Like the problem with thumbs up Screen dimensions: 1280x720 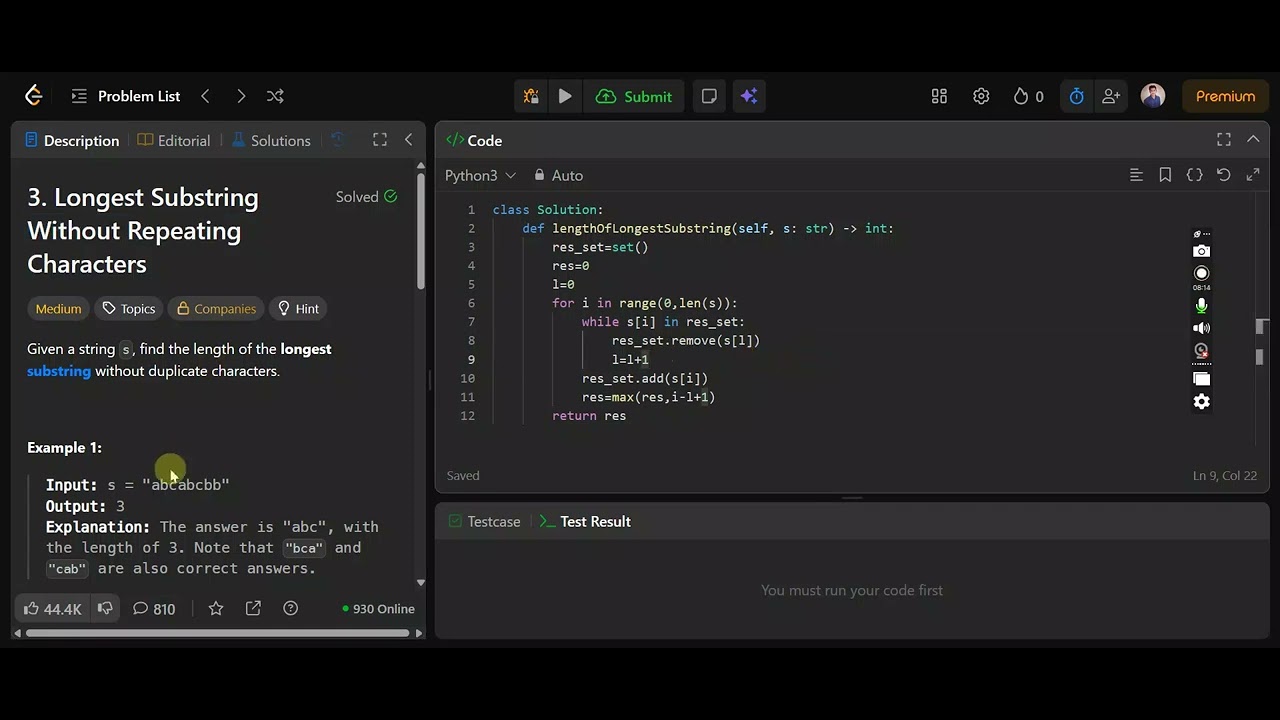pos(52,608)
